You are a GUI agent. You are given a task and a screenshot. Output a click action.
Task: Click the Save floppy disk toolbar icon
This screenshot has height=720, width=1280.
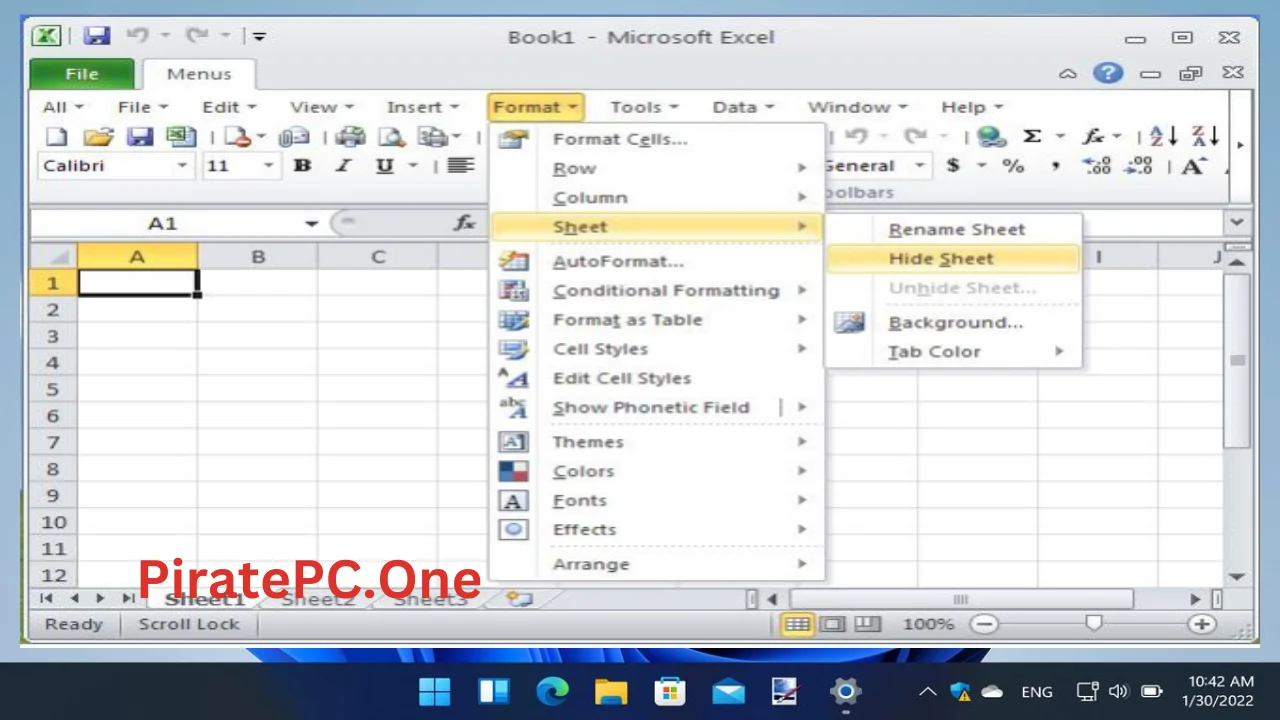pyautogui.click(x=139, y=137)
